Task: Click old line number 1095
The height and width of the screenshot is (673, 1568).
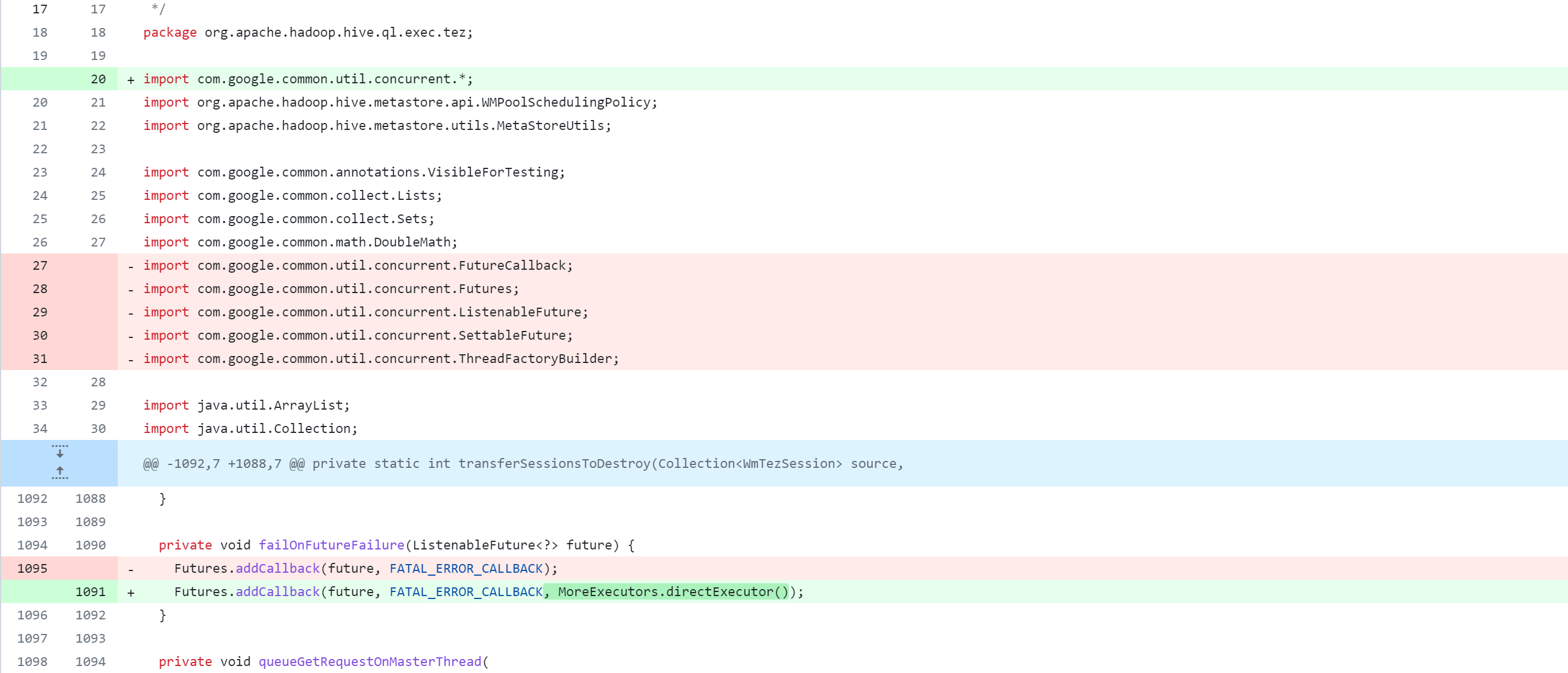Action: tap(31, 568)
